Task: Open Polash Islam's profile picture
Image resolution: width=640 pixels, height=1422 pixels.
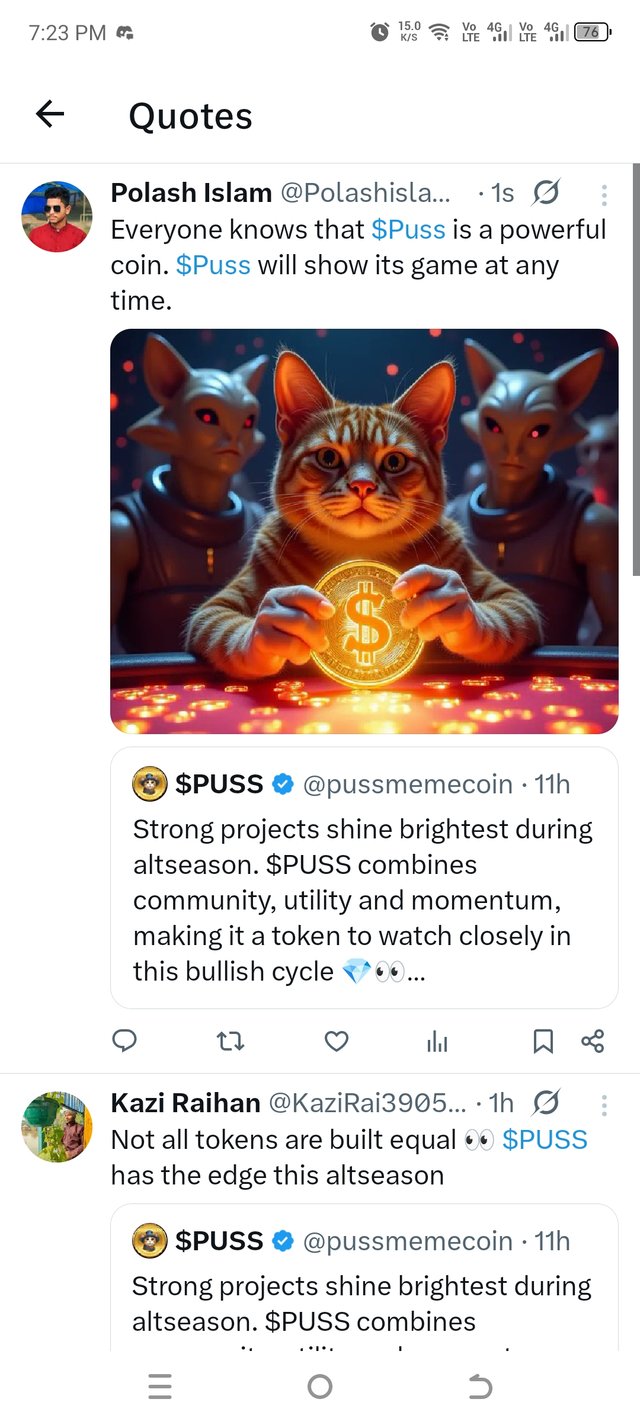Action: pos(57,216)
